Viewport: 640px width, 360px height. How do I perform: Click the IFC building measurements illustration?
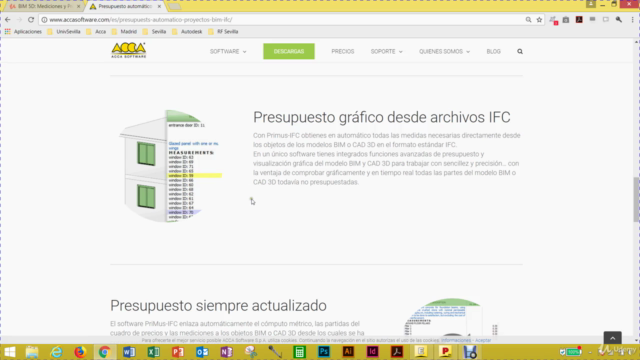171,166
